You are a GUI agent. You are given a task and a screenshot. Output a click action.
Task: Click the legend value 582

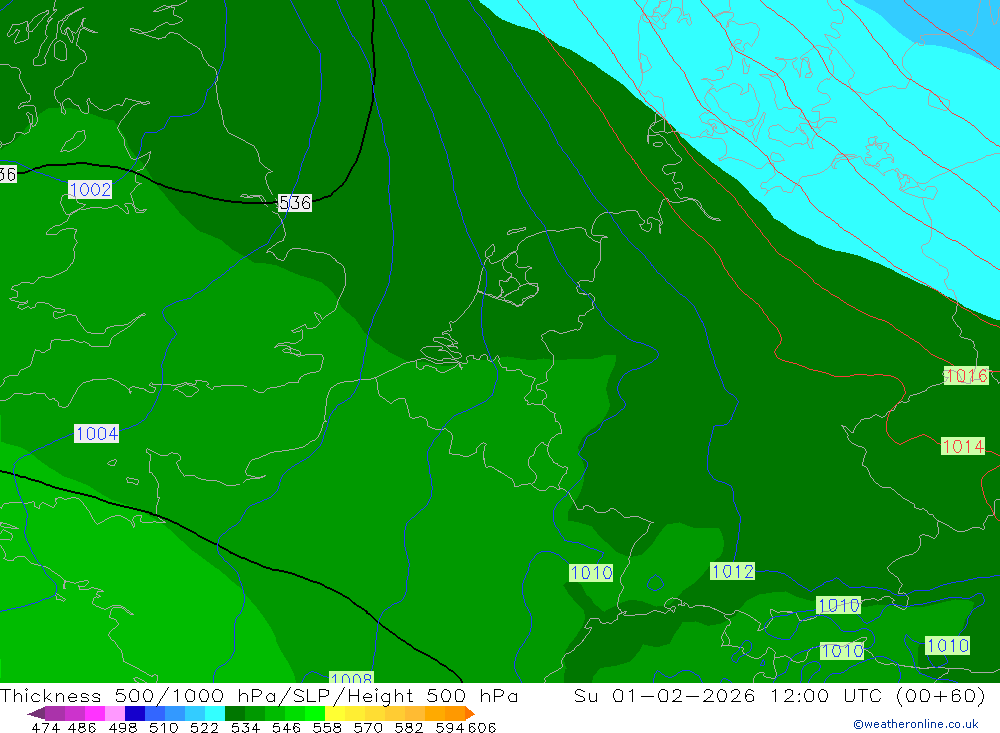click(409, 727)
